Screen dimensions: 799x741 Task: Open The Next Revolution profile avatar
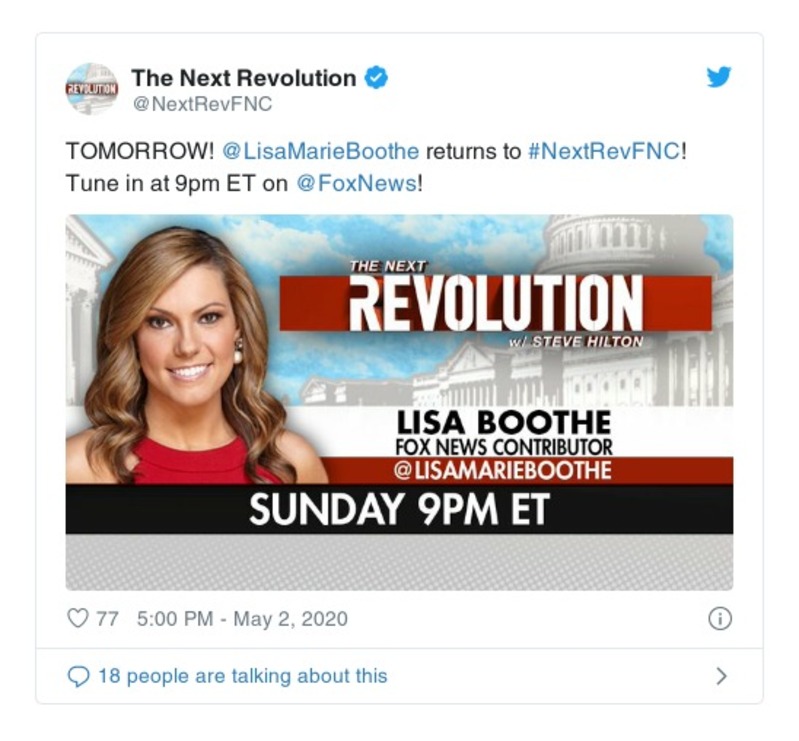point(92,89)
